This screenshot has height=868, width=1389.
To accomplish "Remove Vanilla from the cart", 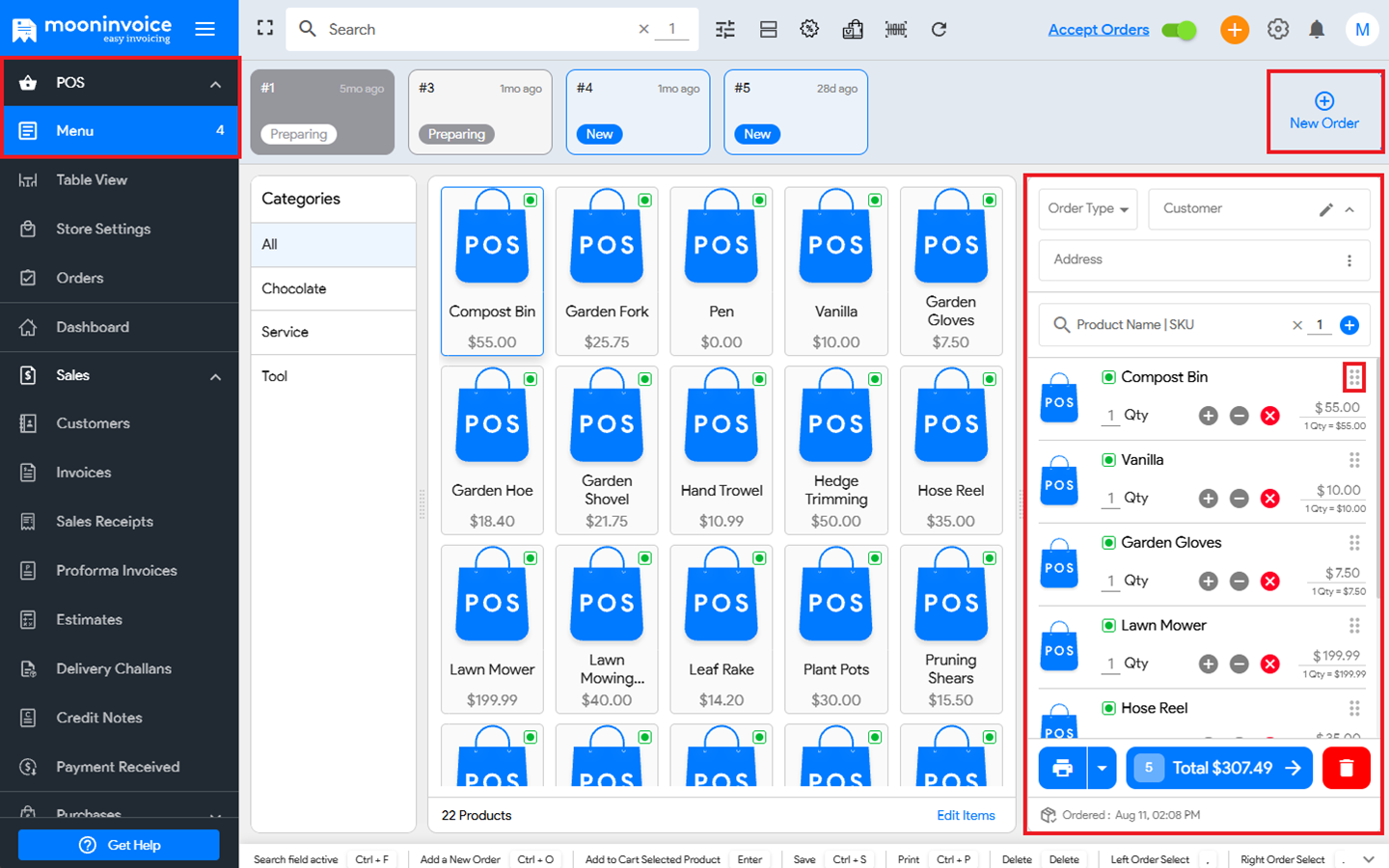I will [x=1270, y=499].
